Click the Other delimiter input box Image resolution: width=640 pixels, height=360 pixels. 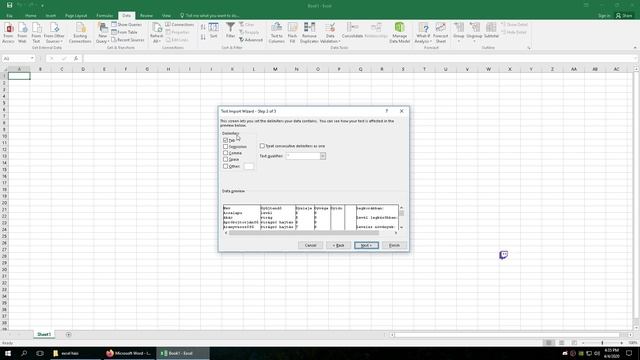tap(249, 166)
